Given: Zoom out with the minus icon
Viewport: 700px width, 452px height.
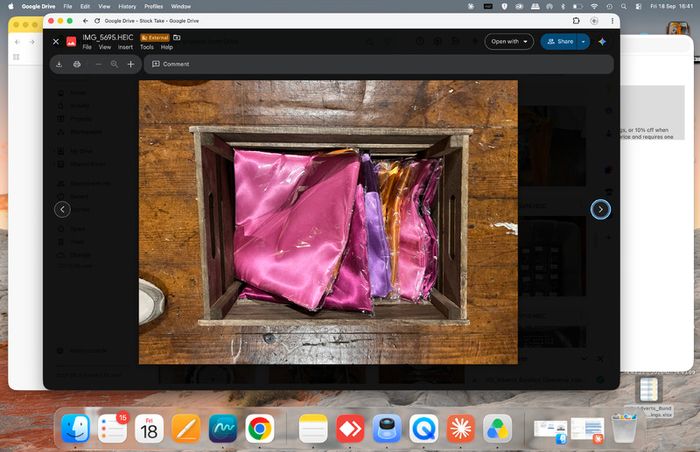Looking at the screenshot, I should (99, 64).
